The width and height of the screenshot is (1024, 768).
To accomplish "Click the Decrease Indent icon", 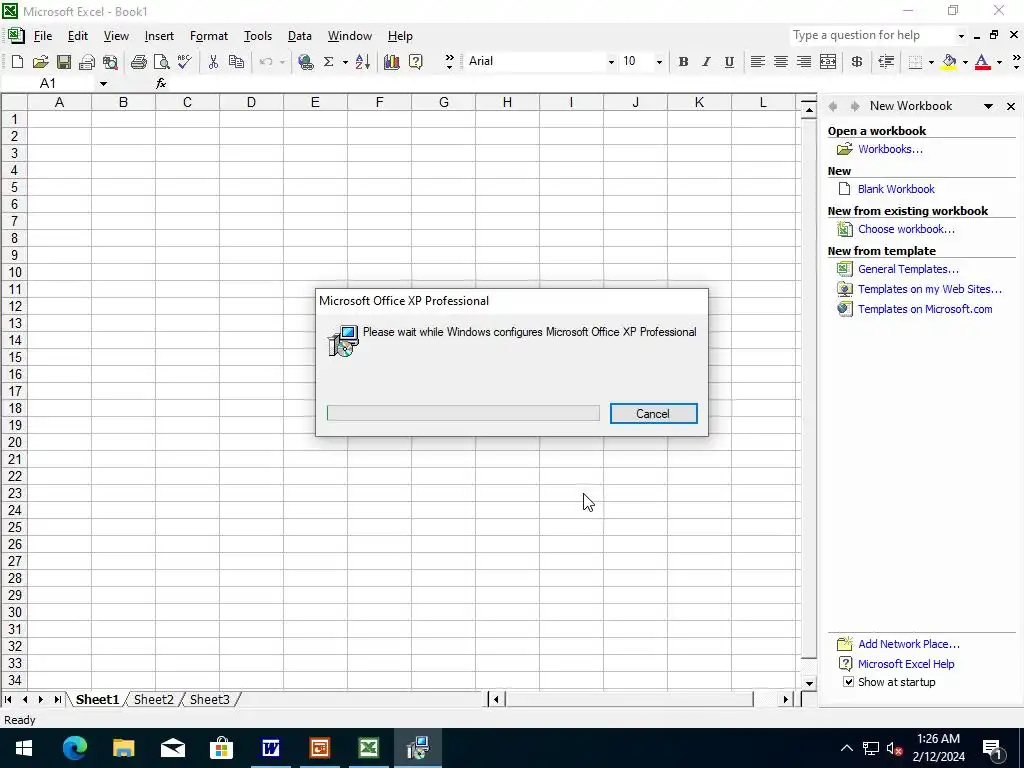I will pyautogui.click(x=886, y=61).
